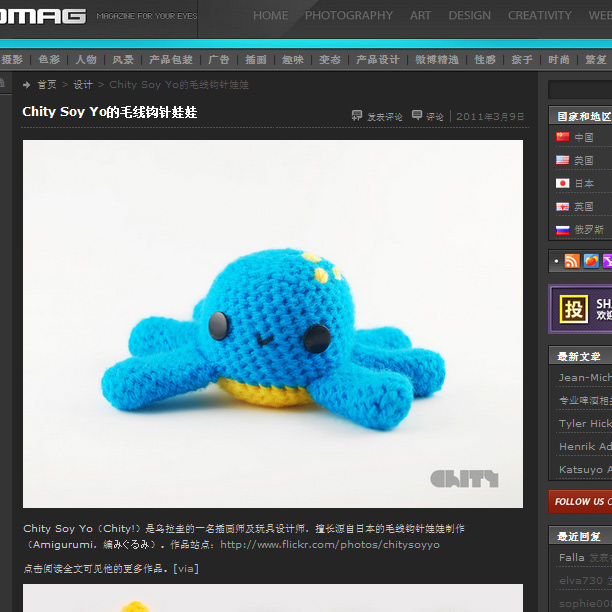Click the sidebar search input field
This screenshot has height=612, width=612.
coord(580,89)
